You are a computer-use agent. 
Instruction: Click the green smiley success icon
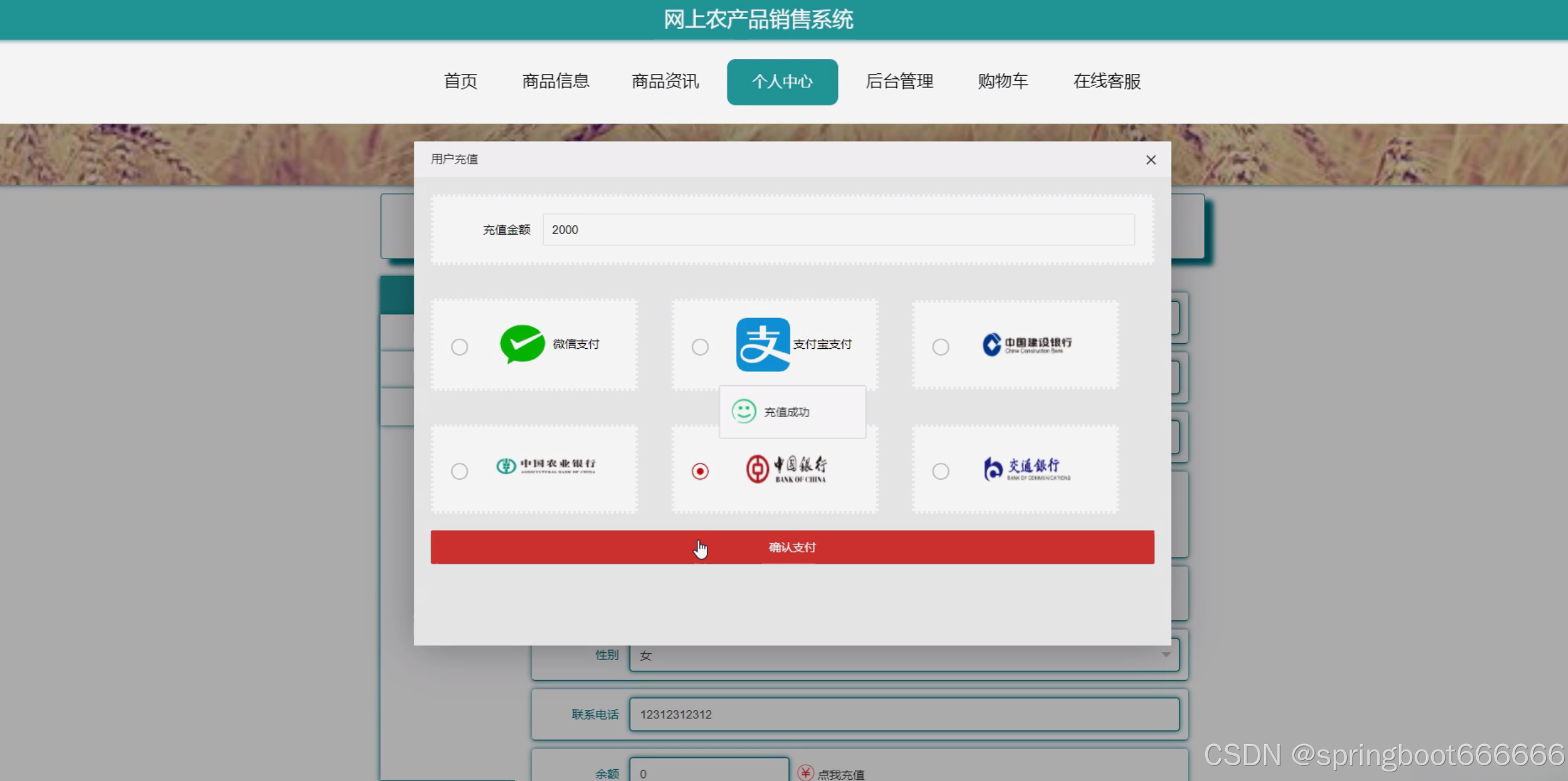coord(744,412)
